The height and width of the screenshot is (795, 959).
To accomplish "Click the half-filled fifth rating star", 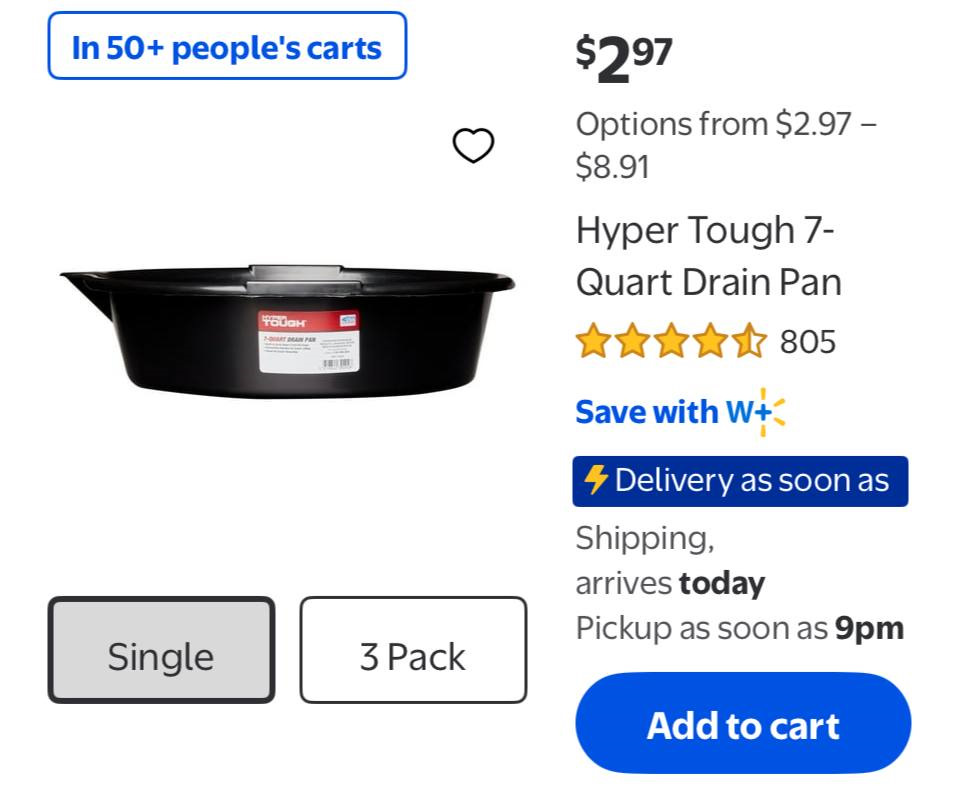I will point(748,342).
